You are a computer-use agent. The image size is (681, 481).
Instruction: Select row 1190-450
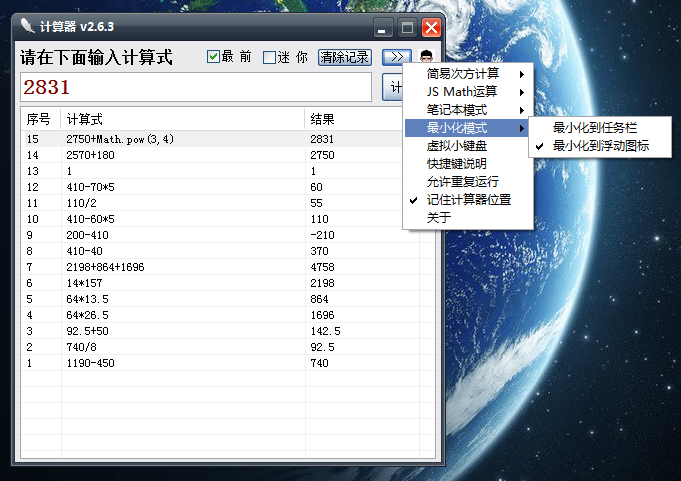(228, 363)
